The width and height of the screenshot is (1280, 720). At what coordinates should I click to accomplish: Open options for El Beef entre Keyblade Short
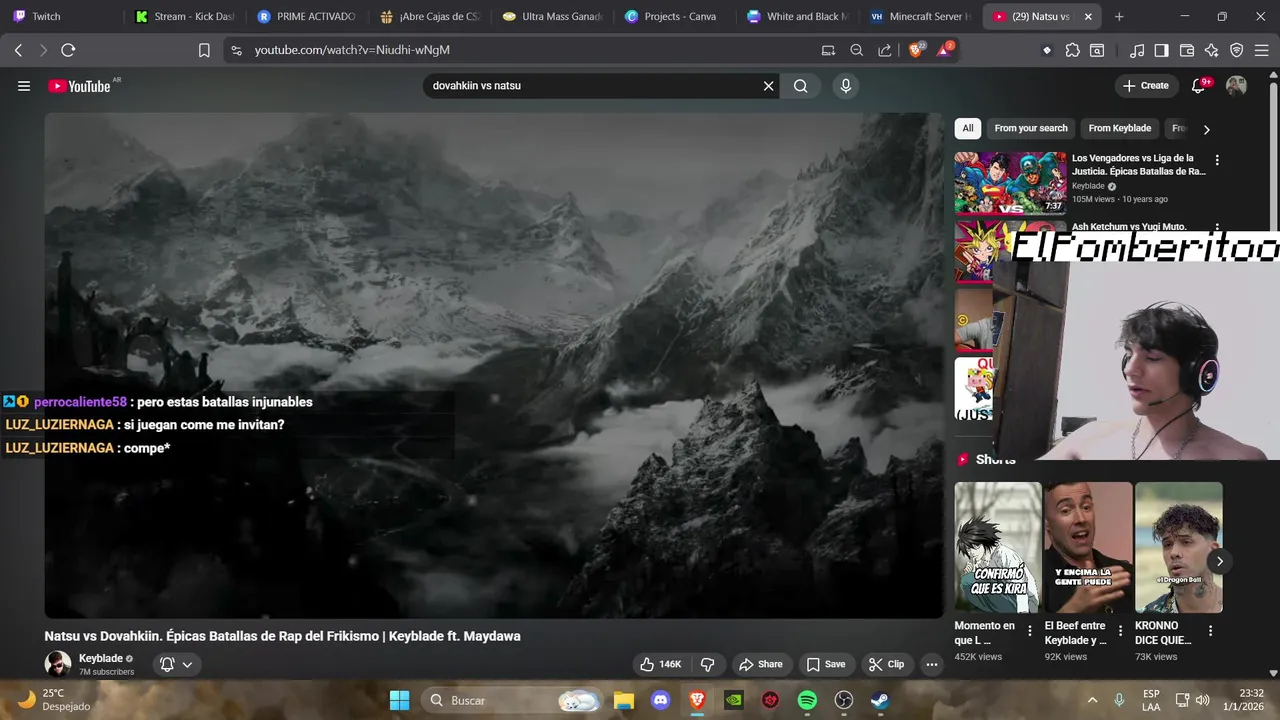[1120, 631]
